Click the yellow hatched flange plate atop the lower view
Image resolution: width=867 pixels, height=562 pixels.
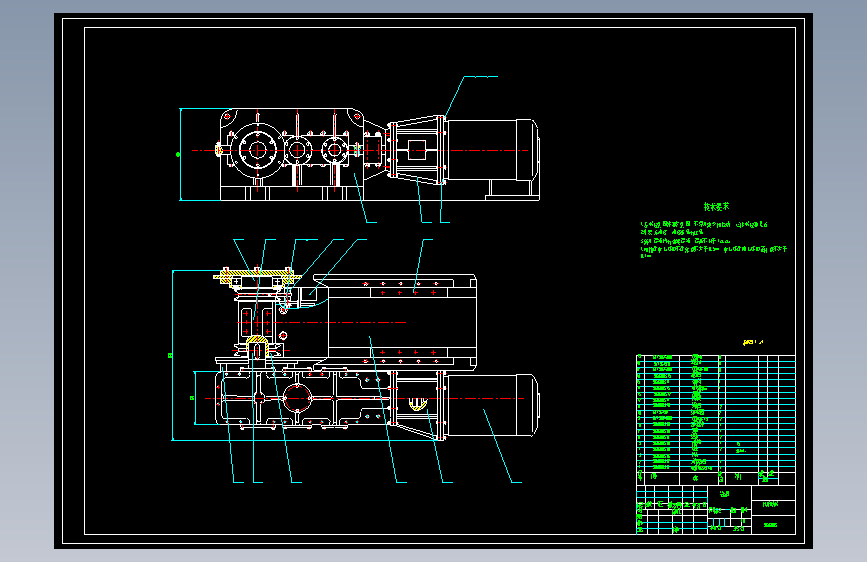(257, 274)
